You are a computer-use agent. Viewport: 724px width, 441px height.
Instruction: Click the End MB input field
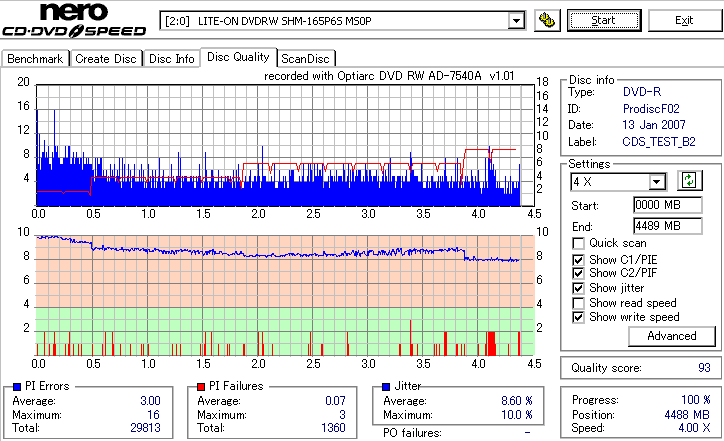tap(668, 226)
